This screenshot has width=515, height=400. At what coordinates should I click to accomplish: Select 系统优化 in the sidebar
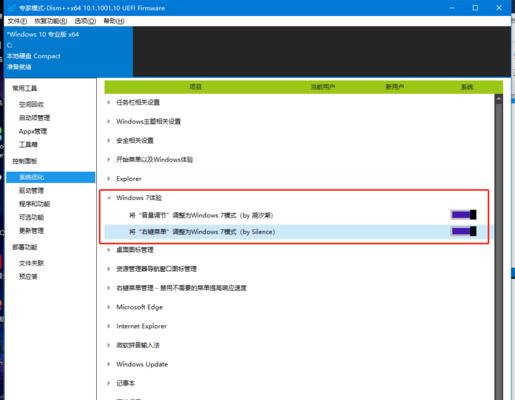point(51,177)
